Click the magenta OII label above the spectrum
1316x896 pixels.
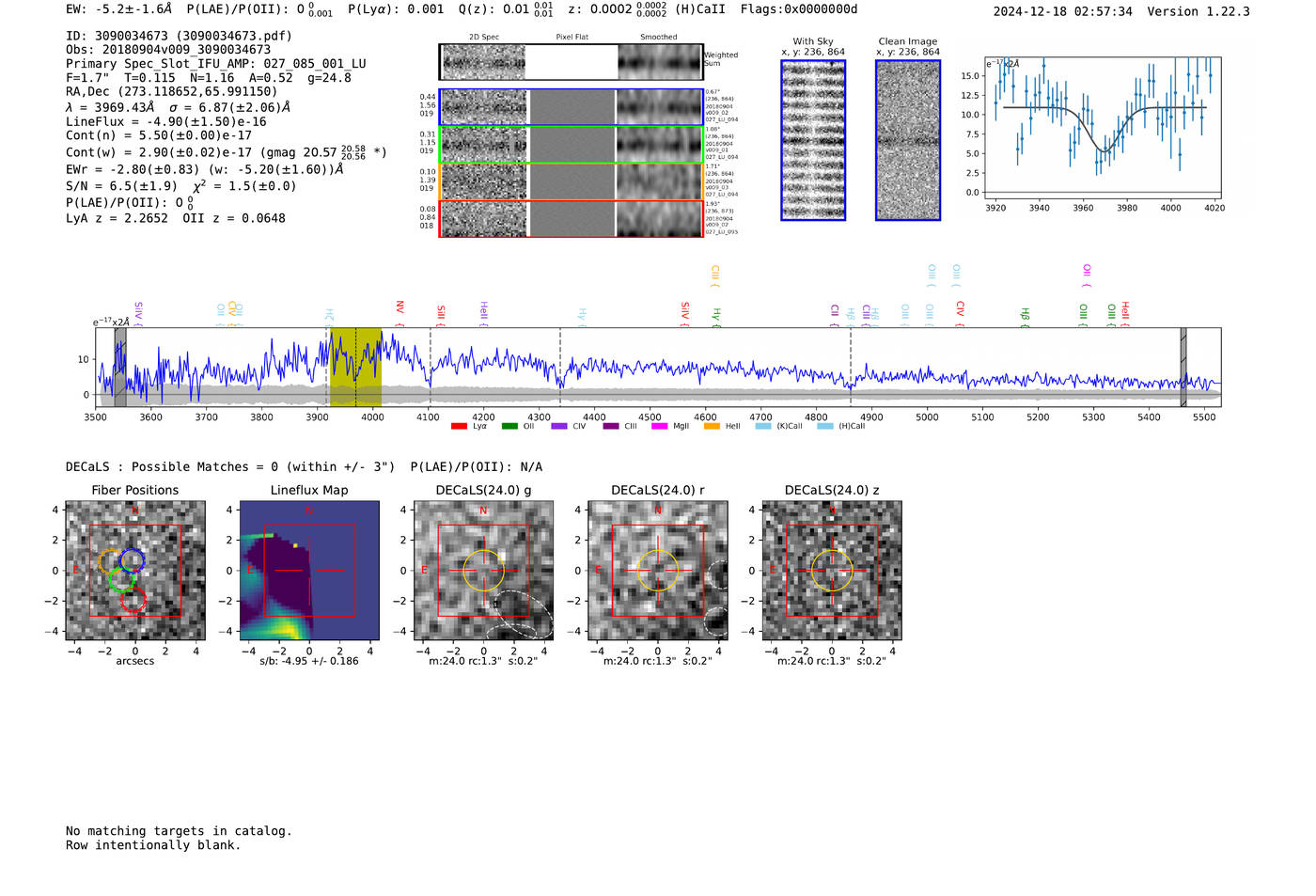[1087, 275]
